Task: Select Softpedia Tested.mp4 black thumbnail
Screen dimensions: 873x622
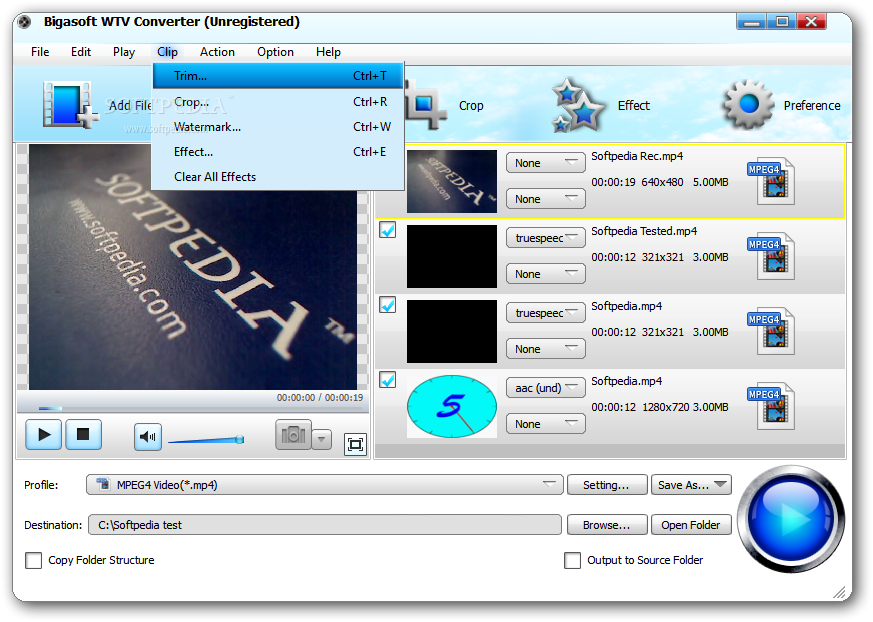Action: [x=452, y=256]
